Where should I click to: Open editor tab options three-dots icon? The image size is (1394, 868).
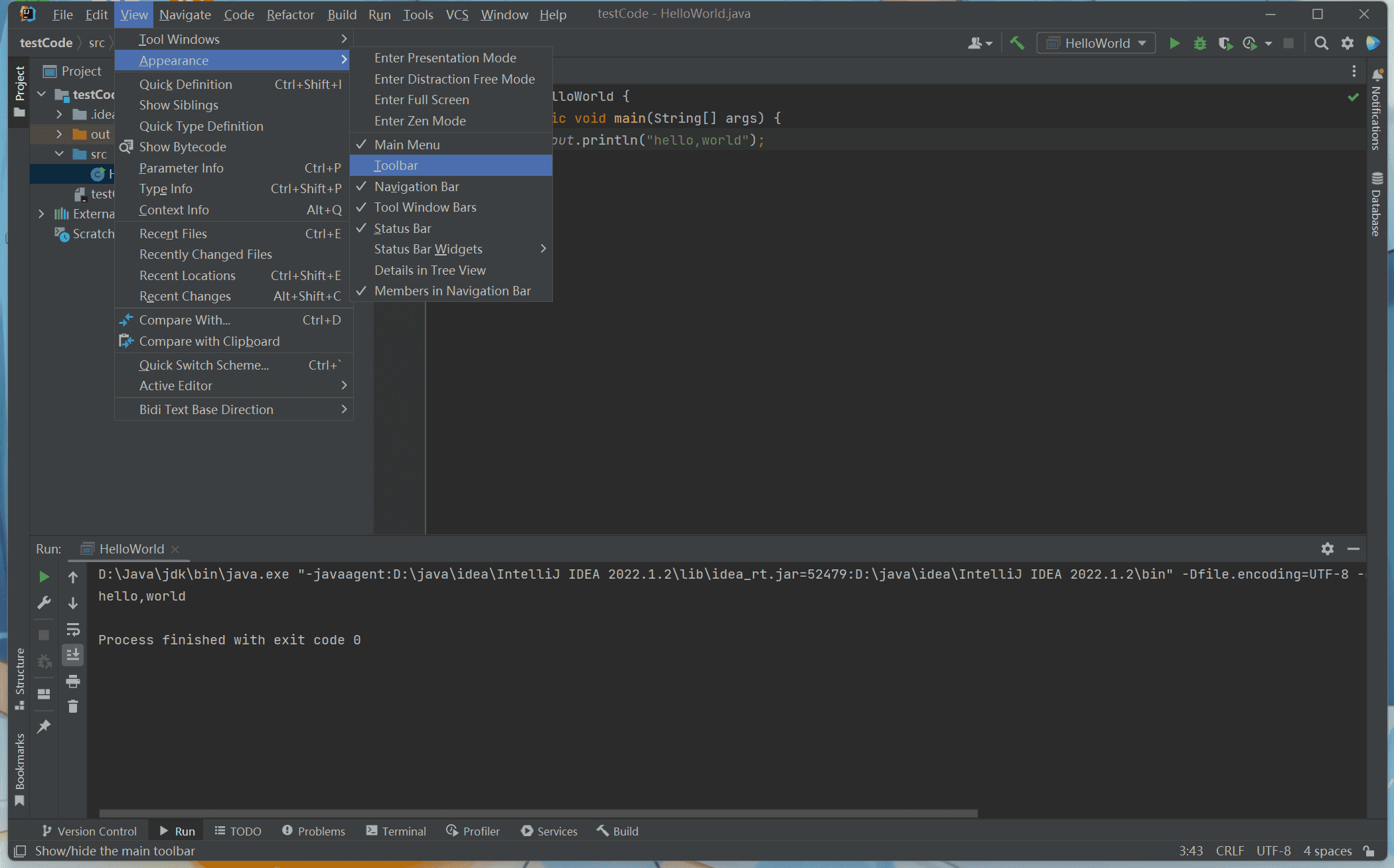(x=1354, y=71)
